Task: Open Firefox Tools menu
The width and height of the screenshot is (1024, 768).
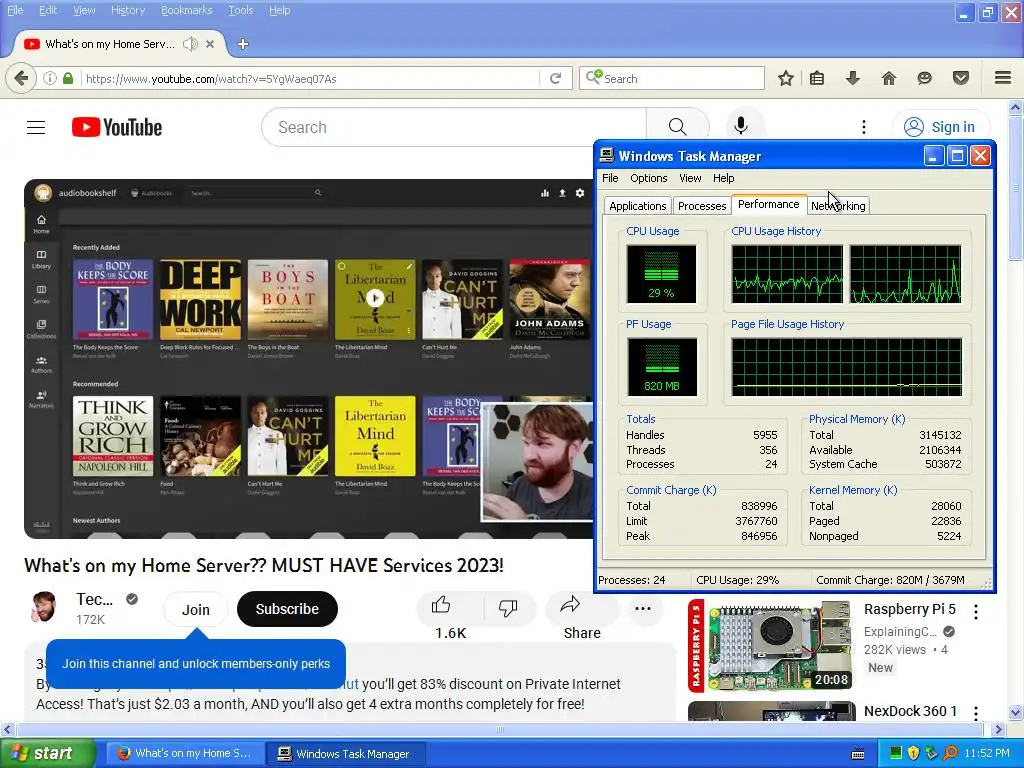Action: tap(240, 10)
